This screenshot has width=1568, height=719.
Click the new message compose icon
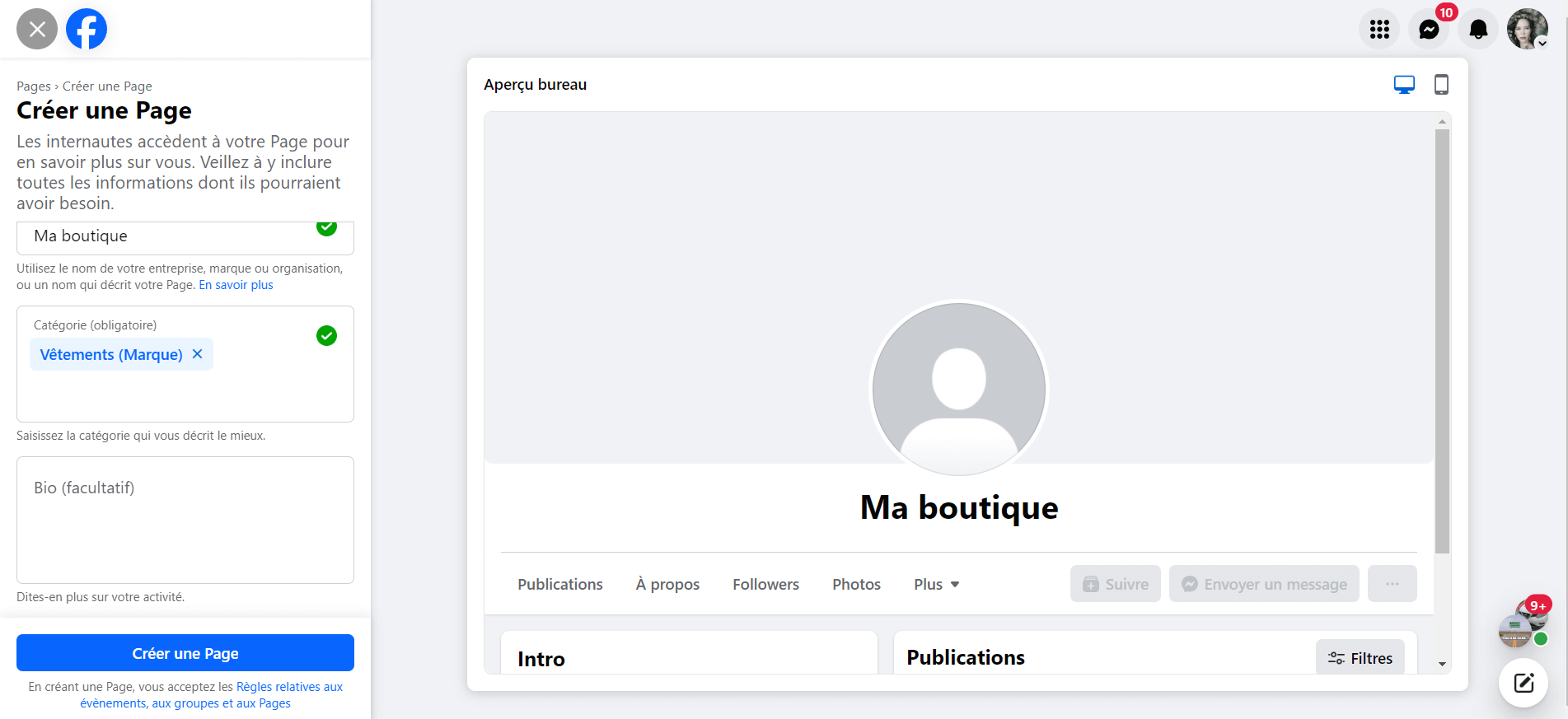pyautogui.click(x=1524, y=683)
